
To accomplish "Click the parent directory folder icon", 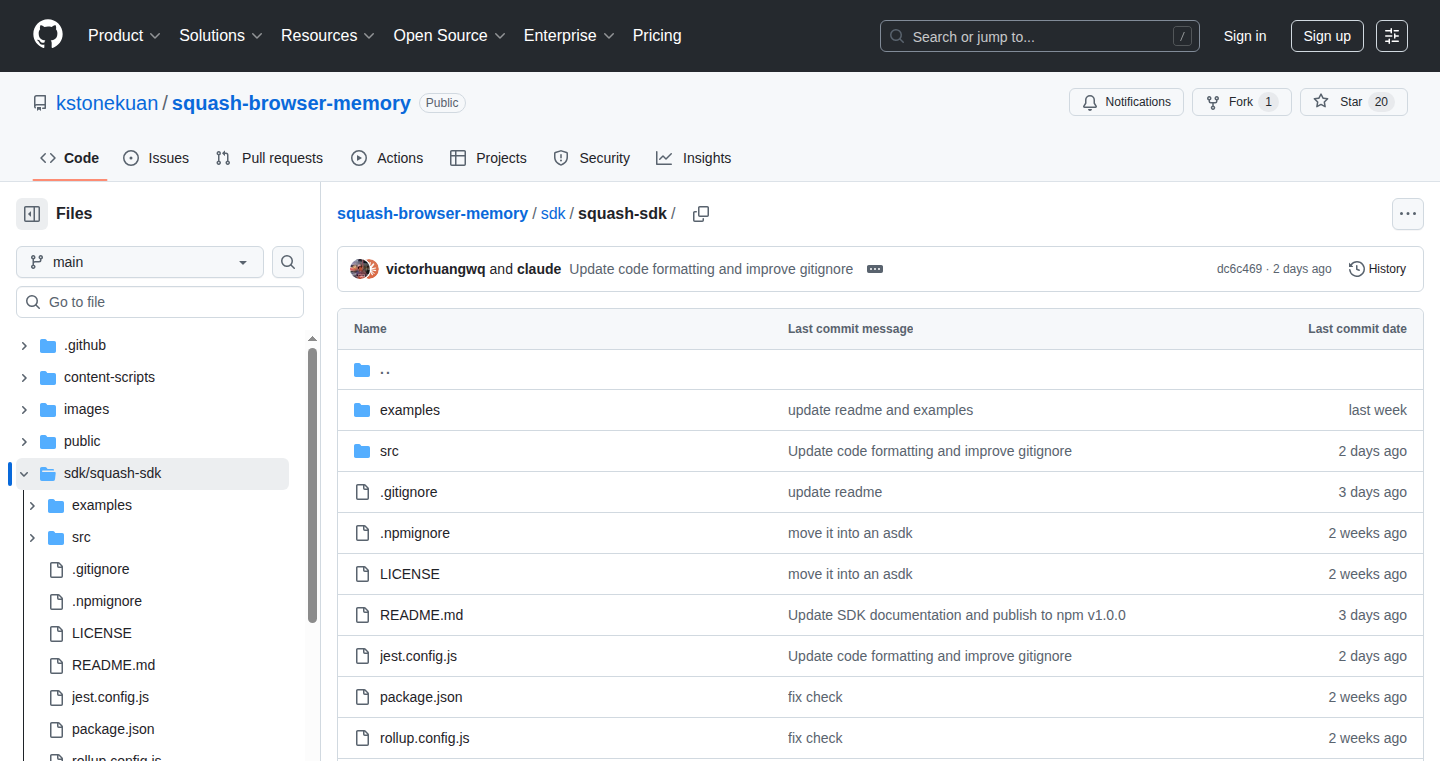I will coord(362,370).
